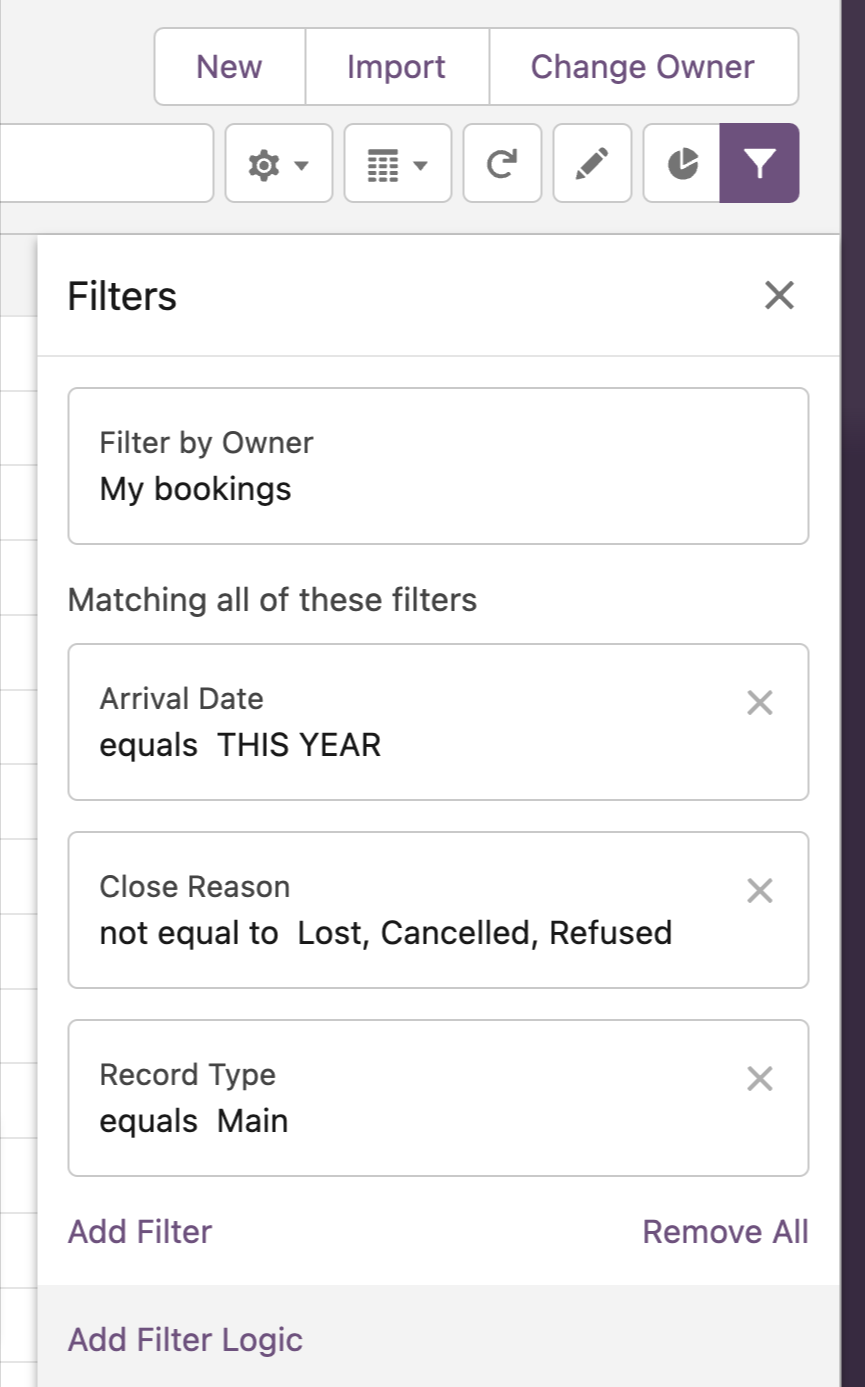Click the Change Owner button
Image resolution: width=865 pixels, height=1387 pixels.
[643, 67]
